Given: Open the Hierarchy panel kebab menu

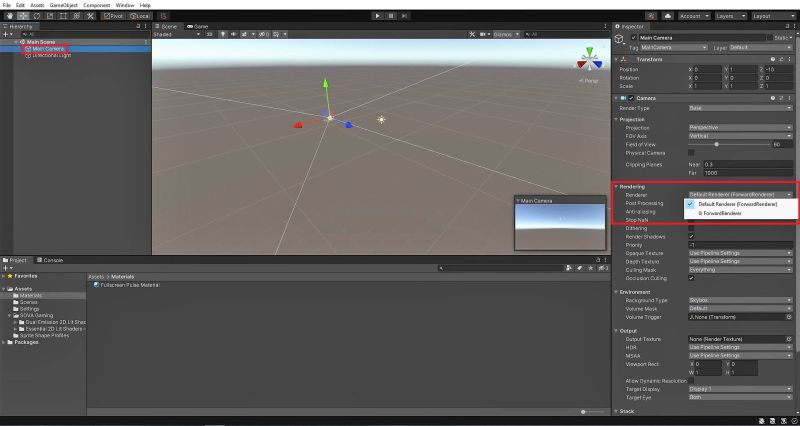Looking at the screenshot, I should [x=146, y=26].
